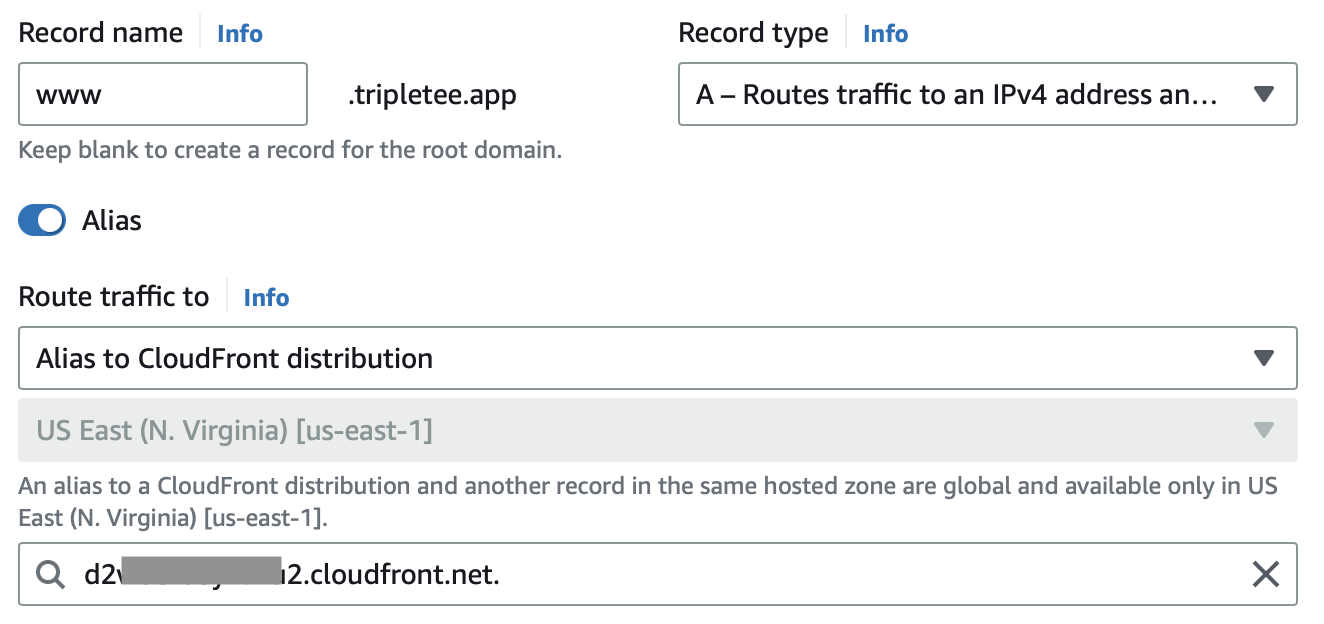Open the US East (N. Virginia) region dropdown
The height and width of the screenshot is (624, 1324).
pyautogui.click(x=658, y=430)
